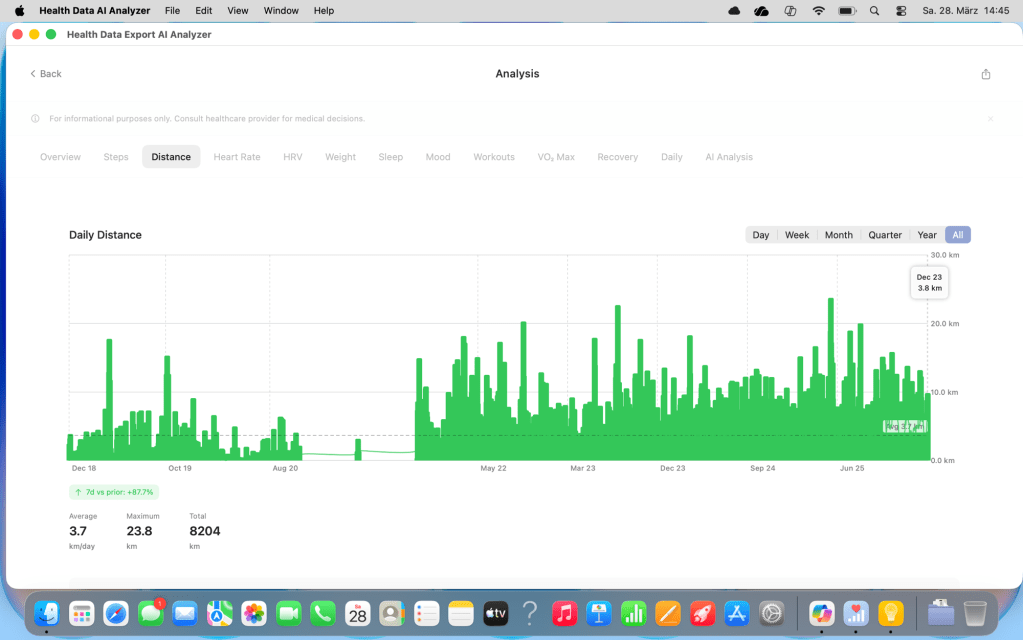
Task: Open the Music app in the Dock
Action: [564, 613]
